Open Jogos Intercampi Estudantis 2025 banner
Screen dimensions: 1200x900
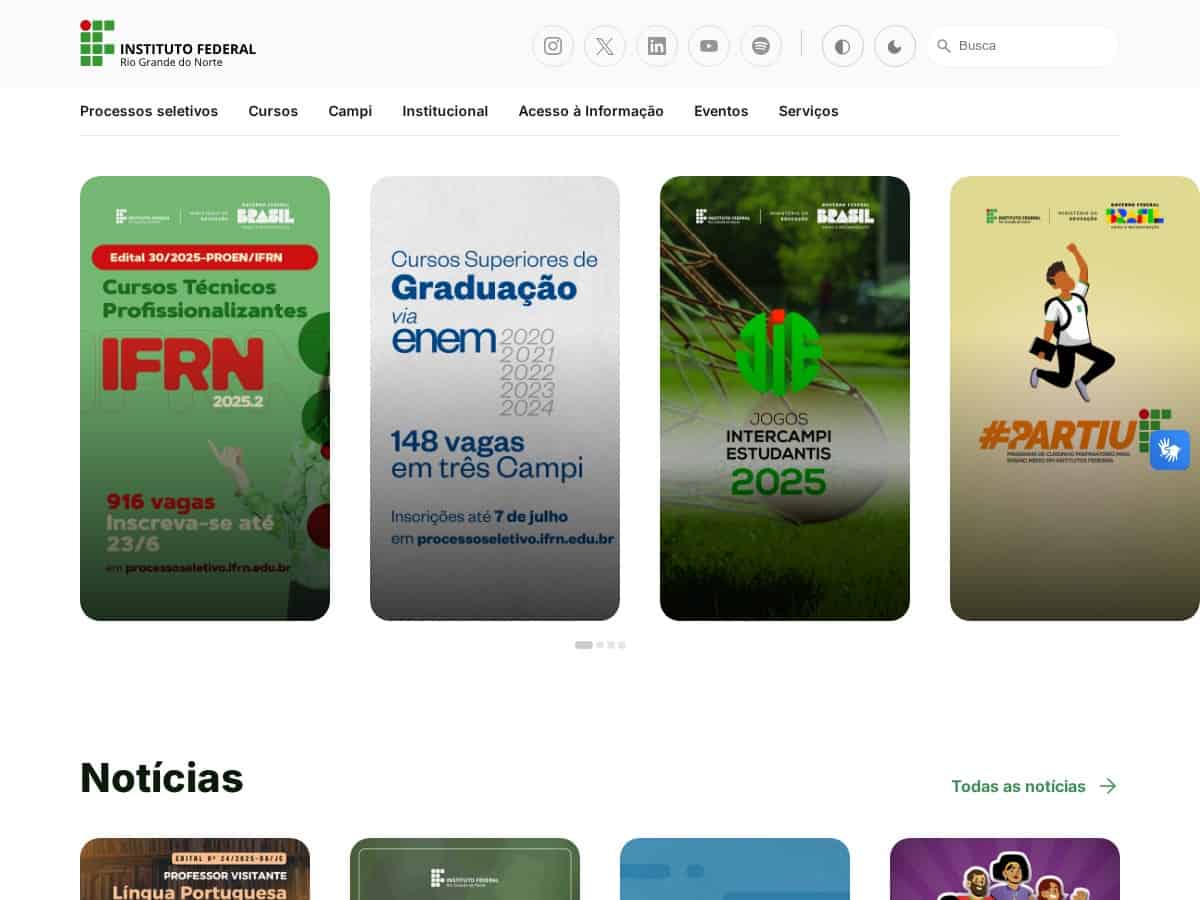pos(785,398)
